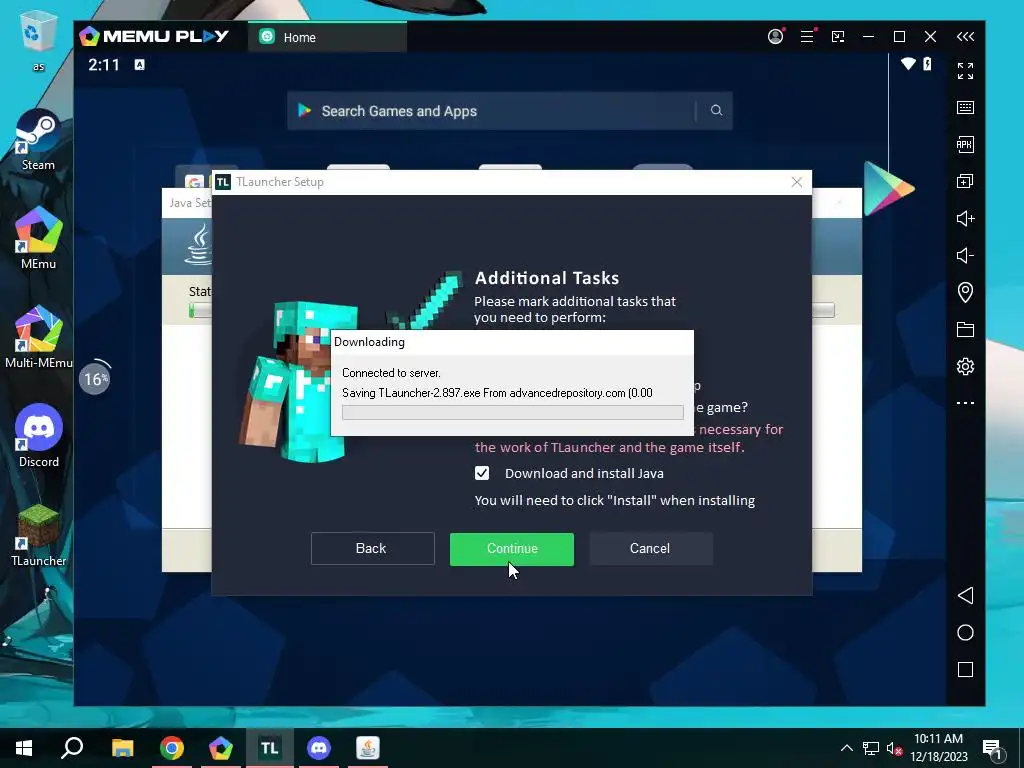Open the multi-window add icon in MEmu sidebar
1024x768 pixels.
965,181
